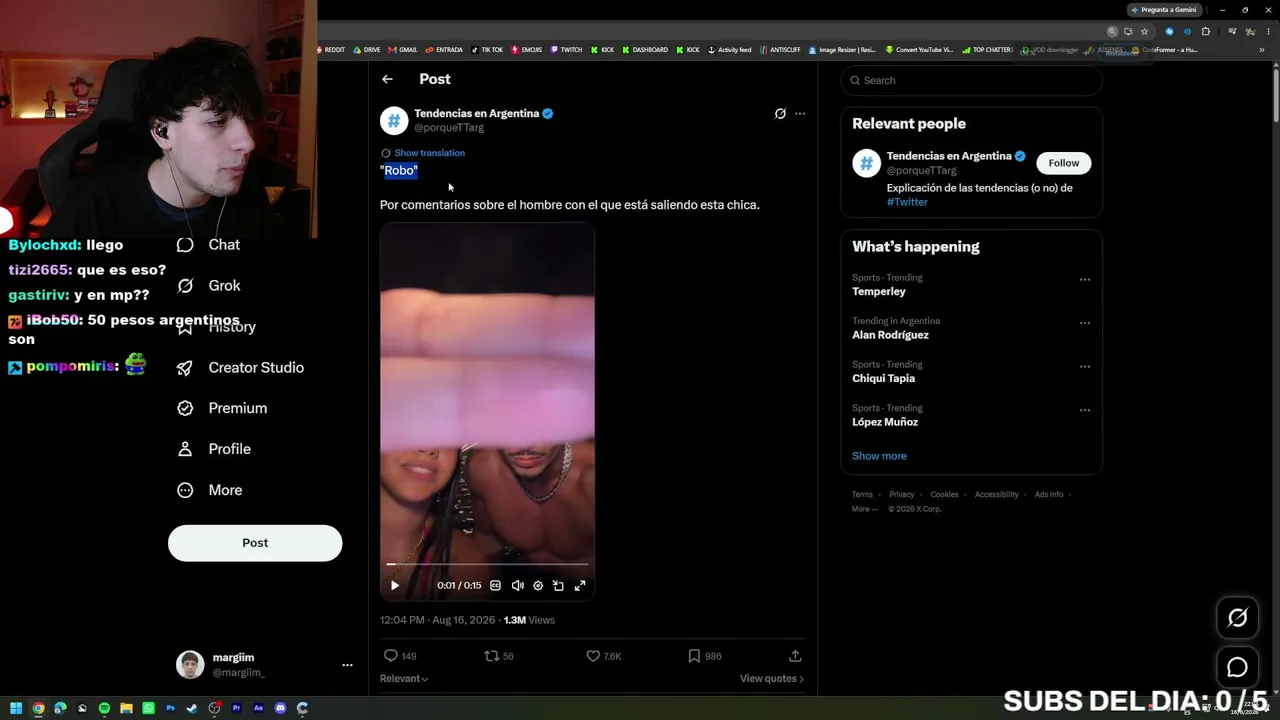This screenshot has height=720, width=1280.
Task: Open Discord from the taskbar
Action: coord(280,709)
